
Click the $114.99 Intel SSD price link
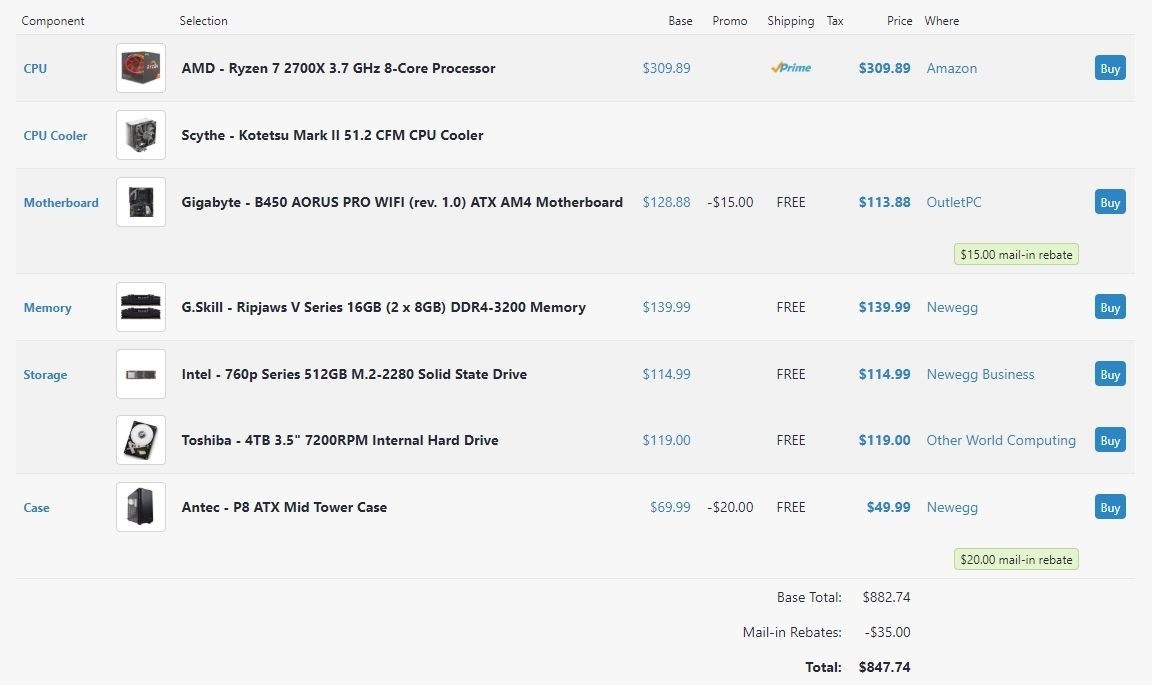[x=884, y=375]
